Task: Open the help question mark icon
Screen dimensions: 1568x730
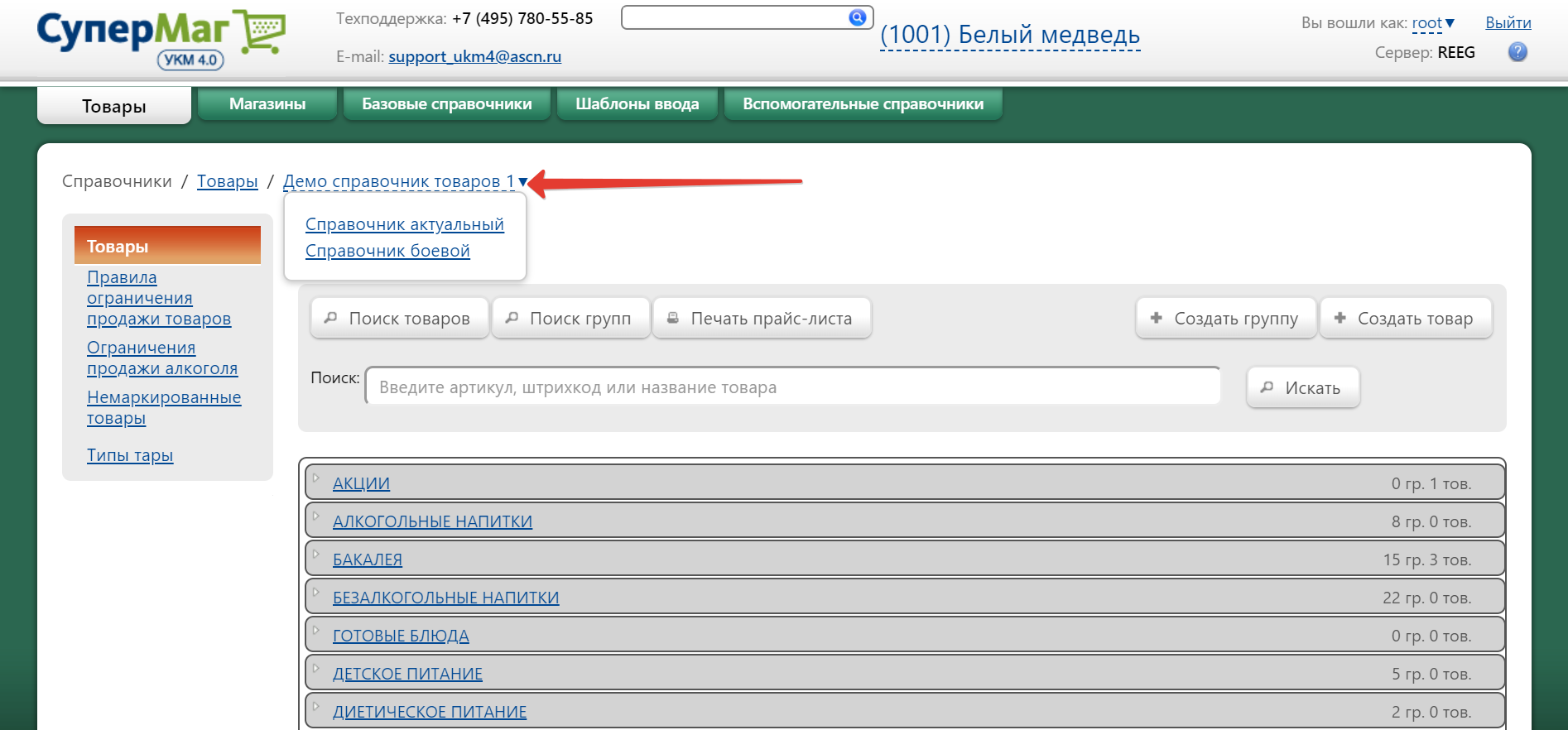Action: click(1517, 52)
